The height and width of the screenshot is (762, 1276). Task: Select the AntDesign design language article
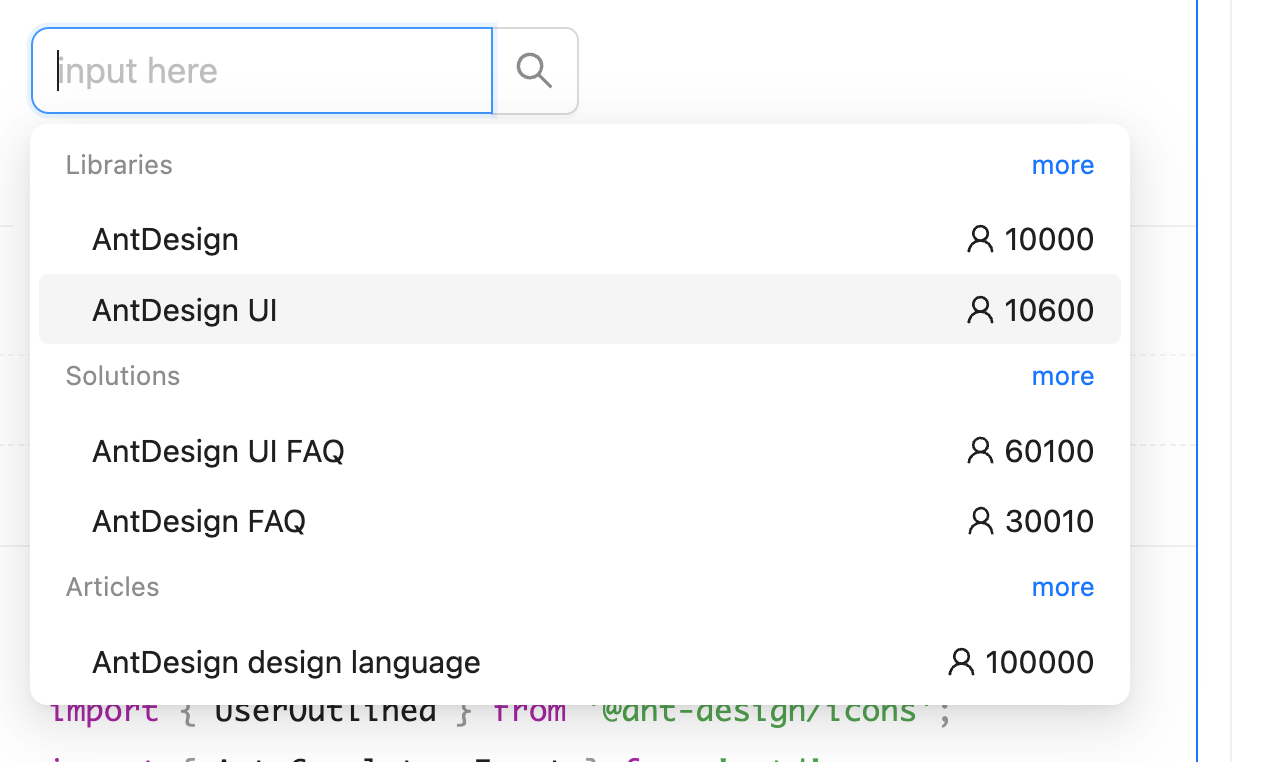coord(286,662)
